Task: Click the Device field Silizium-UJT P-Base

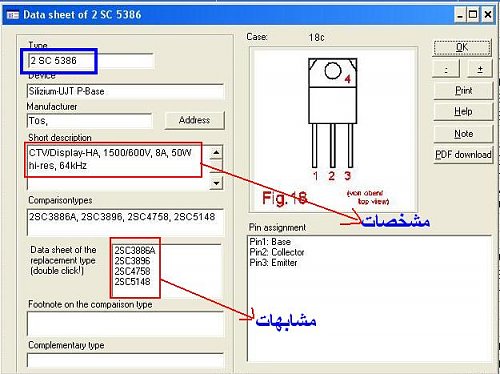Action: point(125,91)
